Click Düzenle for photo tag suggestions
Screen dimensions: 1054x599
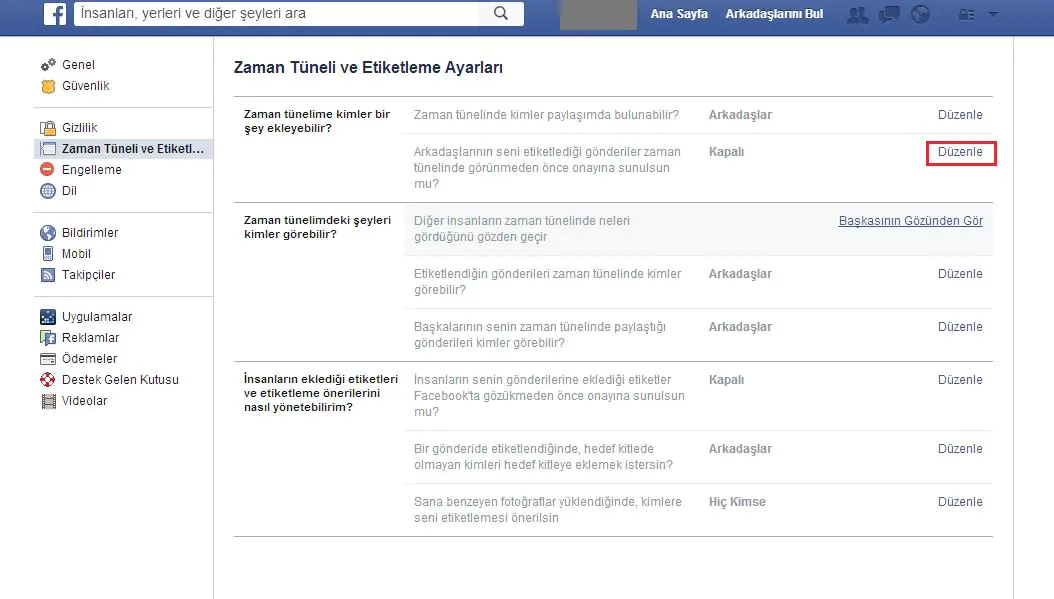[960, 501]
